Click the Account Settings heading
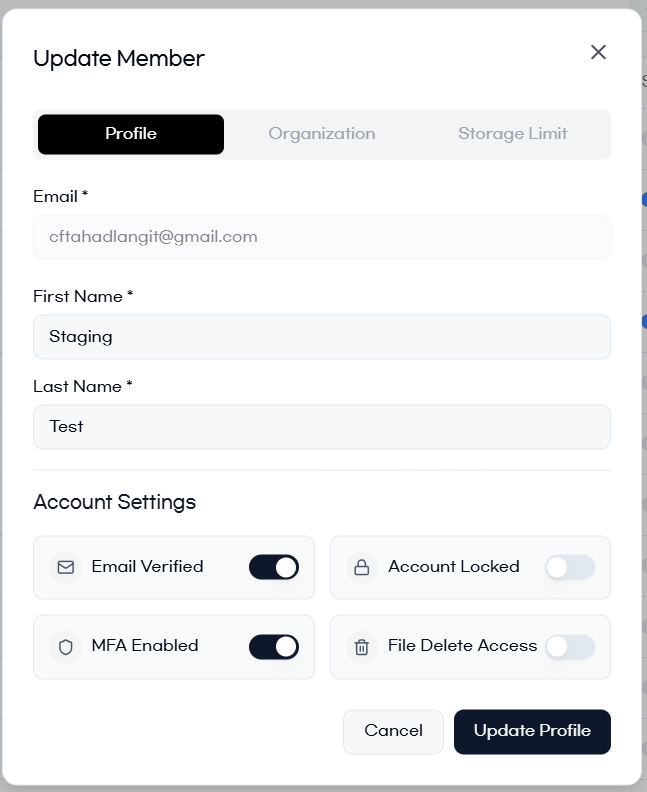 [x=114, y=502]
